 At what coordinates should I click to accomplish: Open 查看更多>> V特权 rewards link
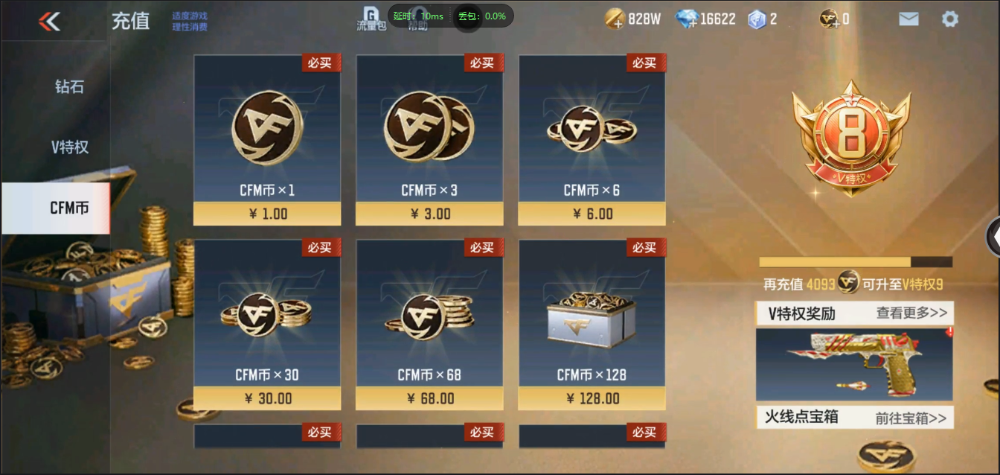pos(911,313)
